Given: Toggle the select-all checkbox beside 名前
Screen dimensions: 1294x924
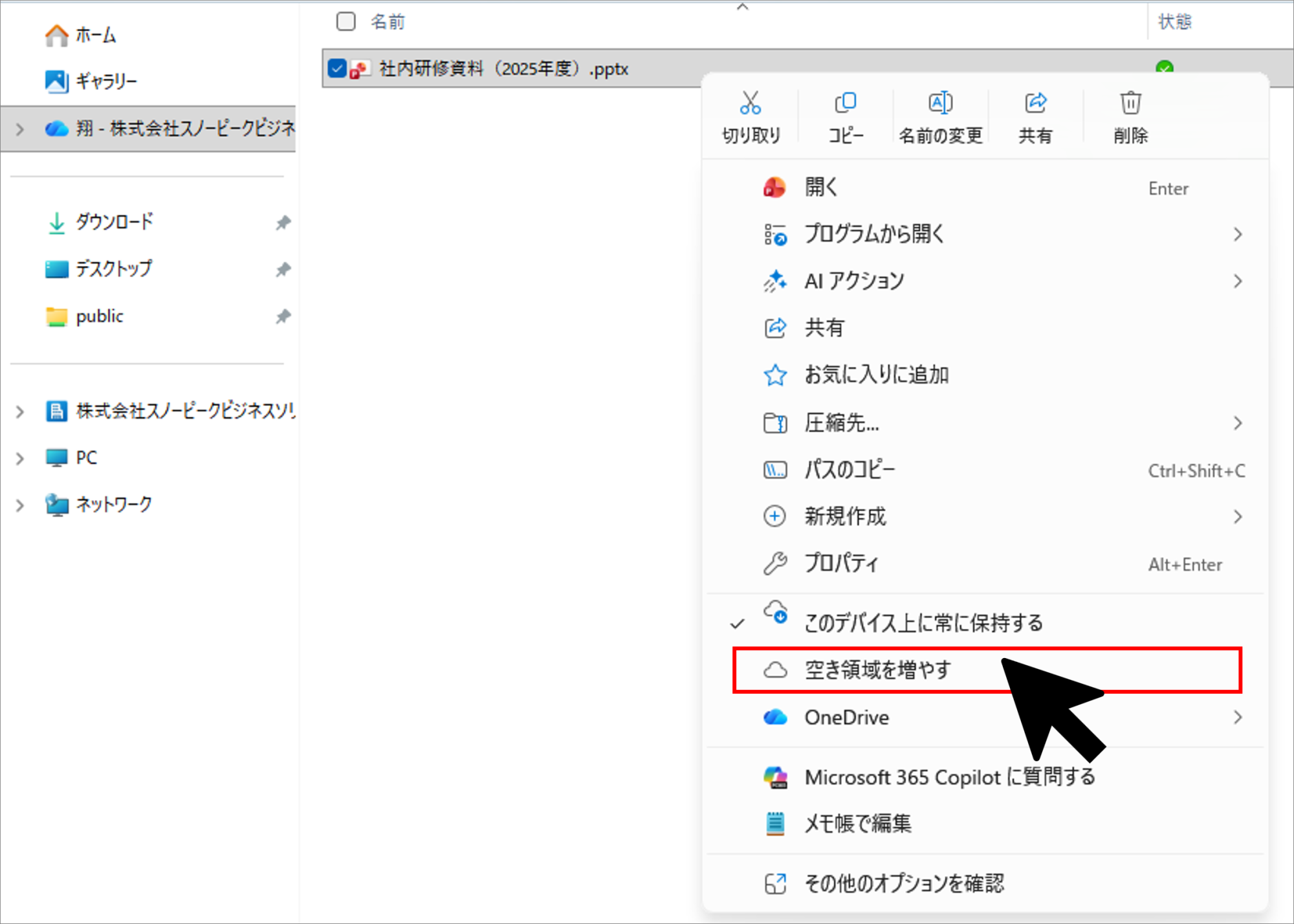Looking at the screenshot, I should pyautogui.click(x=346, y=21).
